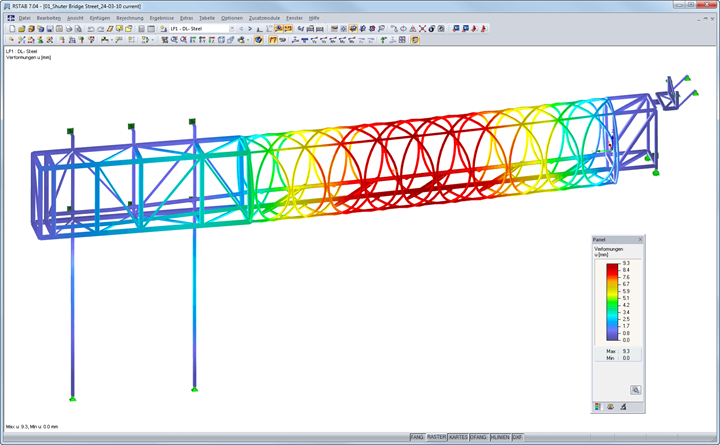The width and height of the screenshot is (720, 445).
Task: Click the new node icon in second toolbar
Action: 11,40
